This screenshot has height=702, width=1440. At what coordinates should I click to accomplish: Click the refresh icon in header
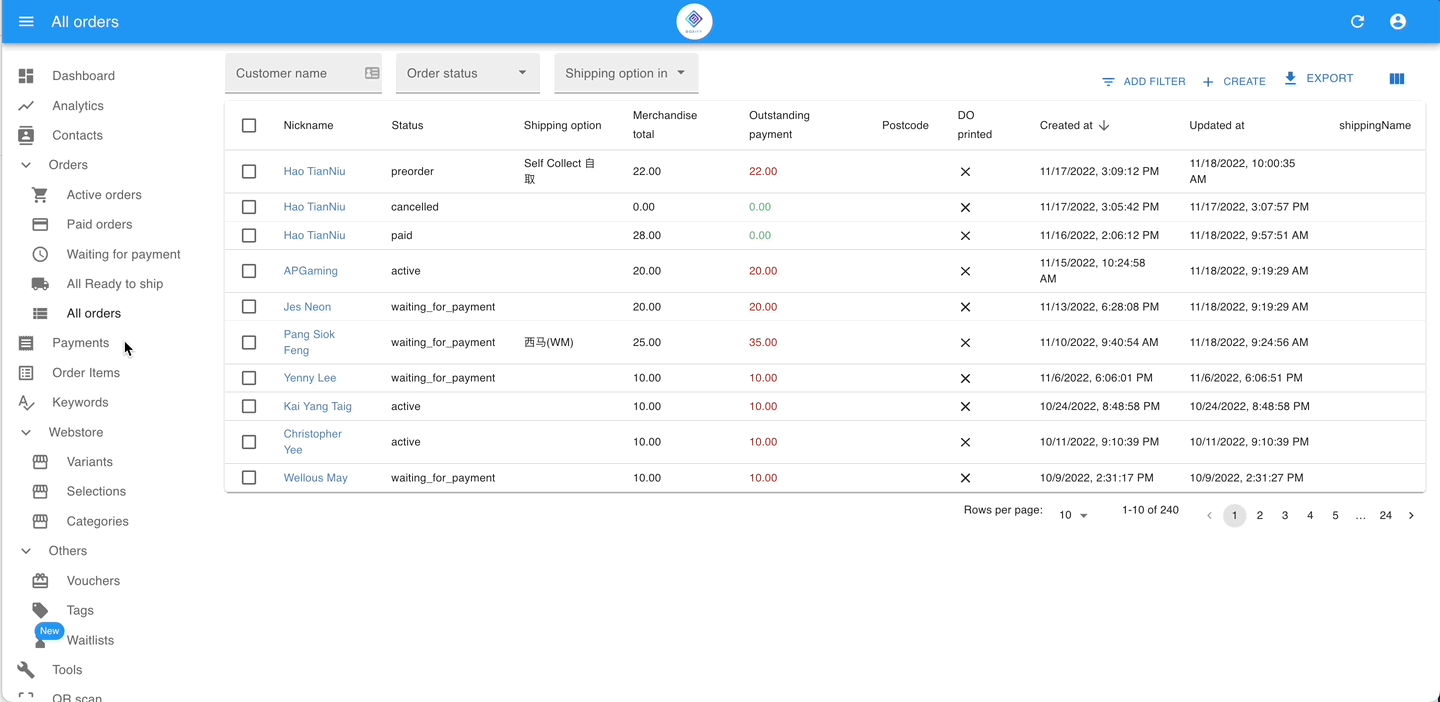(x=1357, y=22)
